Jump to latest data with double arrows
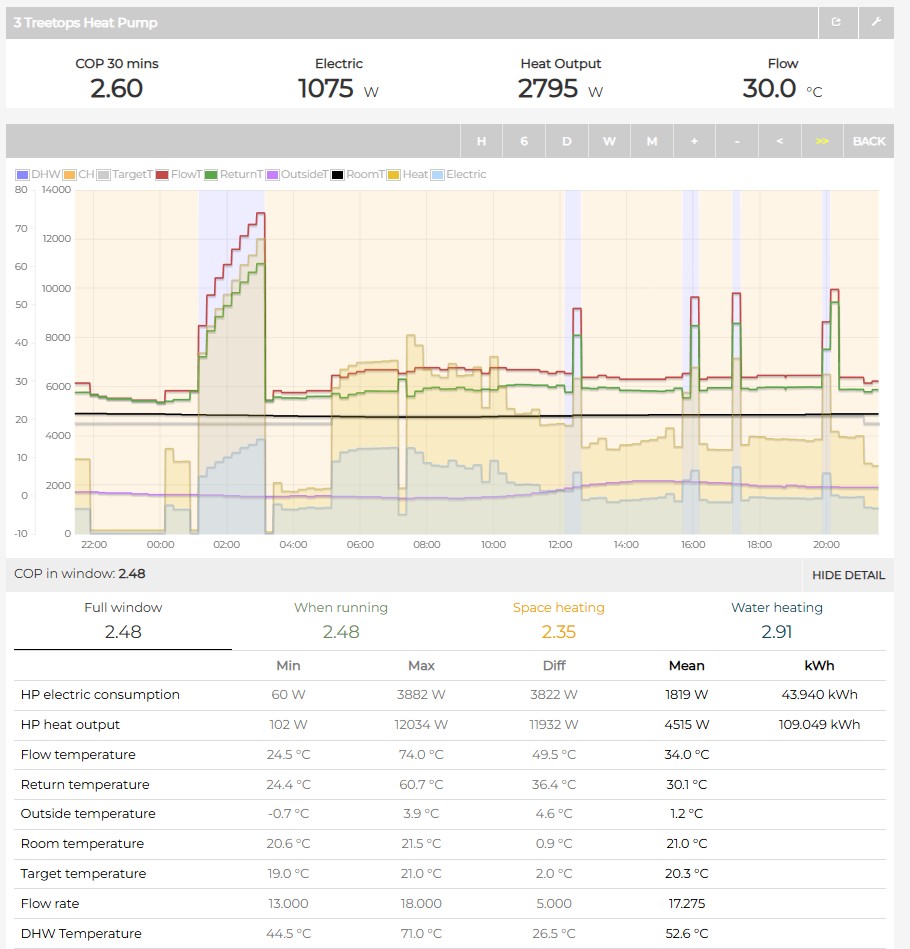The width and height of the screenshot is (910, 949). (822, 141)
